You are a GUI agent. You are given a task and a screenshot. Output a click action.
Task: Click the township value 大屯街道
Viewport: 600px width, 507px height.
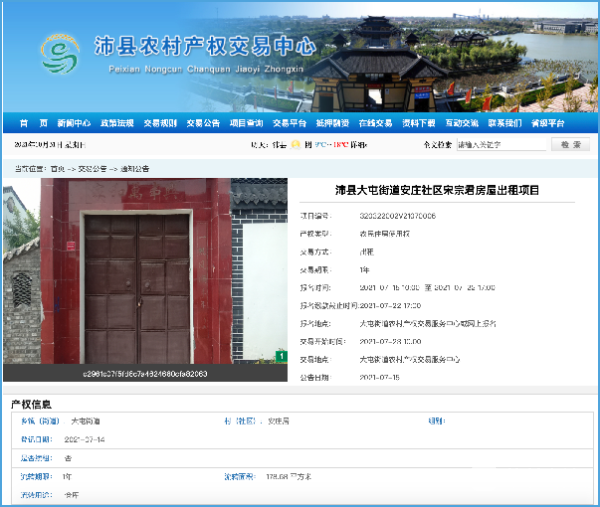(86, 421)
